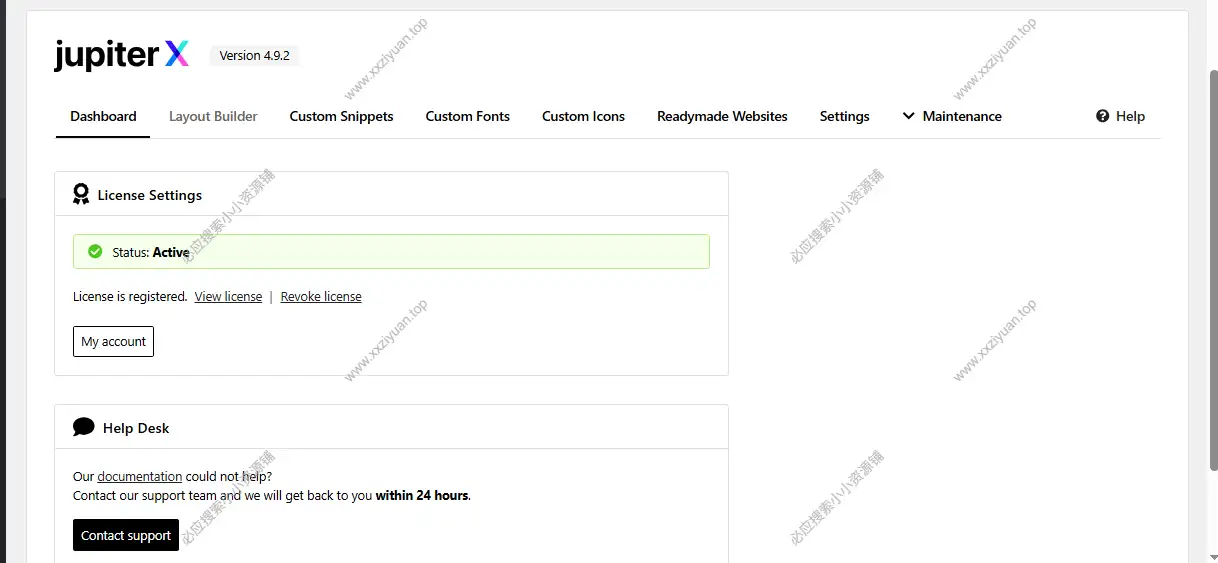Click the Help question mark icon

[x=1103, y=117]
